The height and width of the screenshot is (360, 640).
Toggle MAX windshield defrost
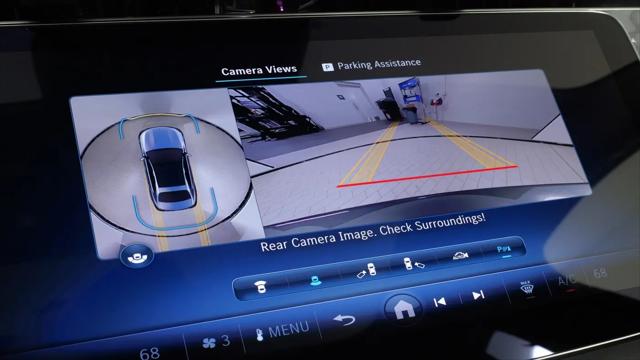click(526, 288)
